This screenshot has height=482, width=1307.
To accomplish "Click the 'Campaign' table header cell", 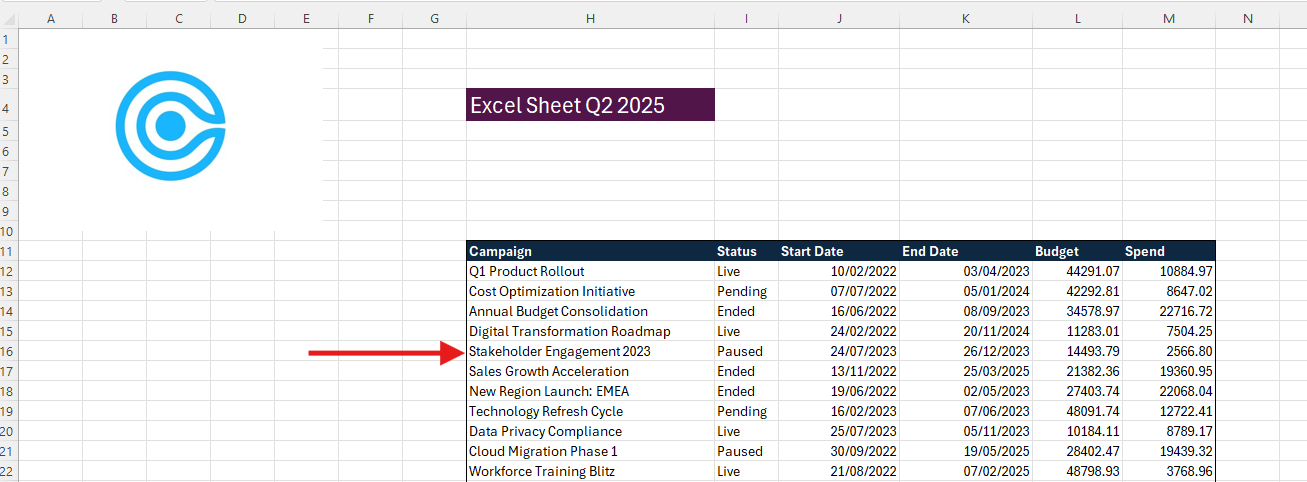I will point(590,251).
